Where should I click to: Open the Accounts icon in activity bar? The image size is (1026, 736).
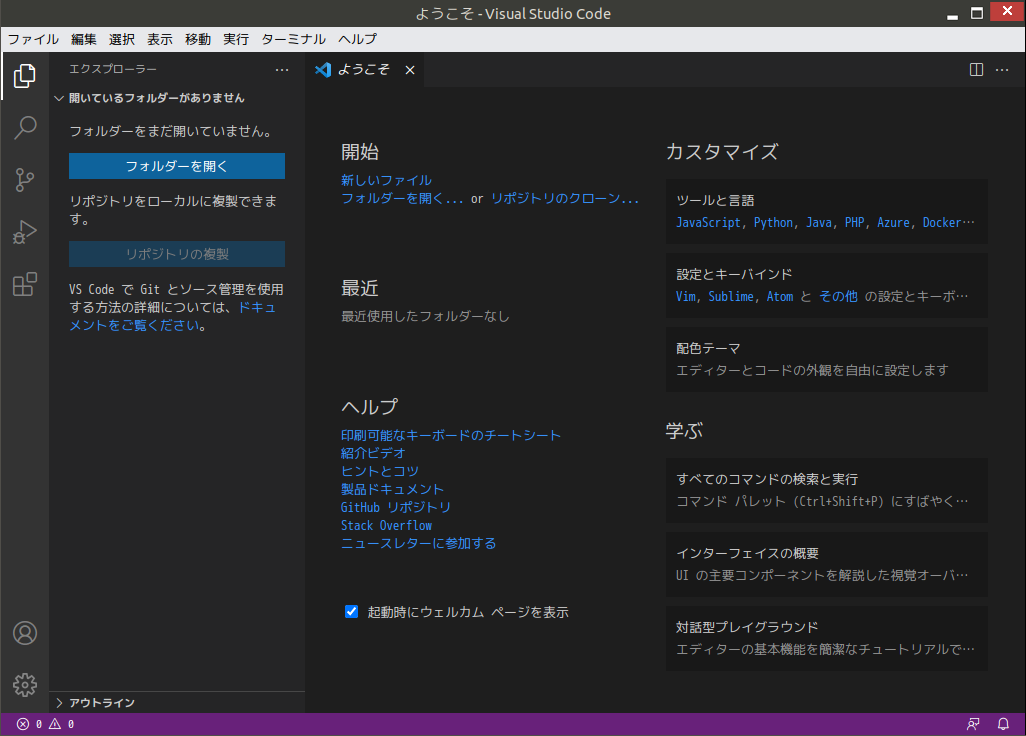(25, 633)
